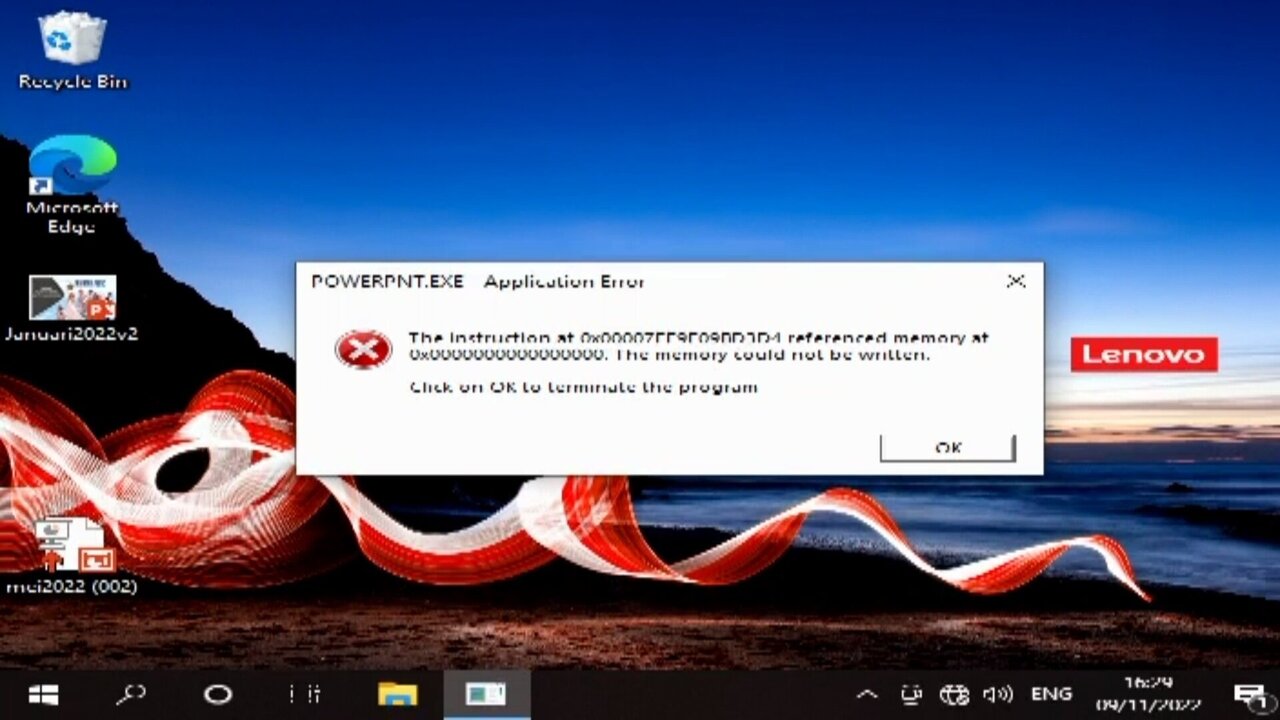Viewport: 1280px width, 720px height.
Task: Open Cortana circle in the taskbar
Action: tap(218, 694)
